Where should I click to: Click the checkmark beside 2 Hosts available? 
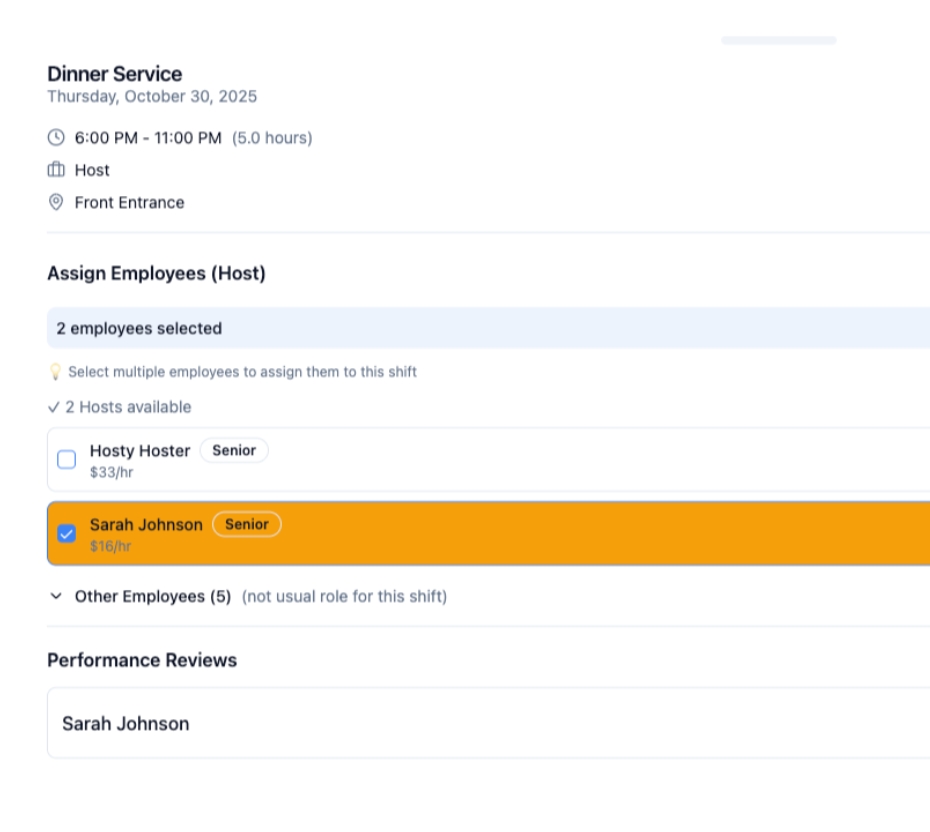tap(53, 407)
